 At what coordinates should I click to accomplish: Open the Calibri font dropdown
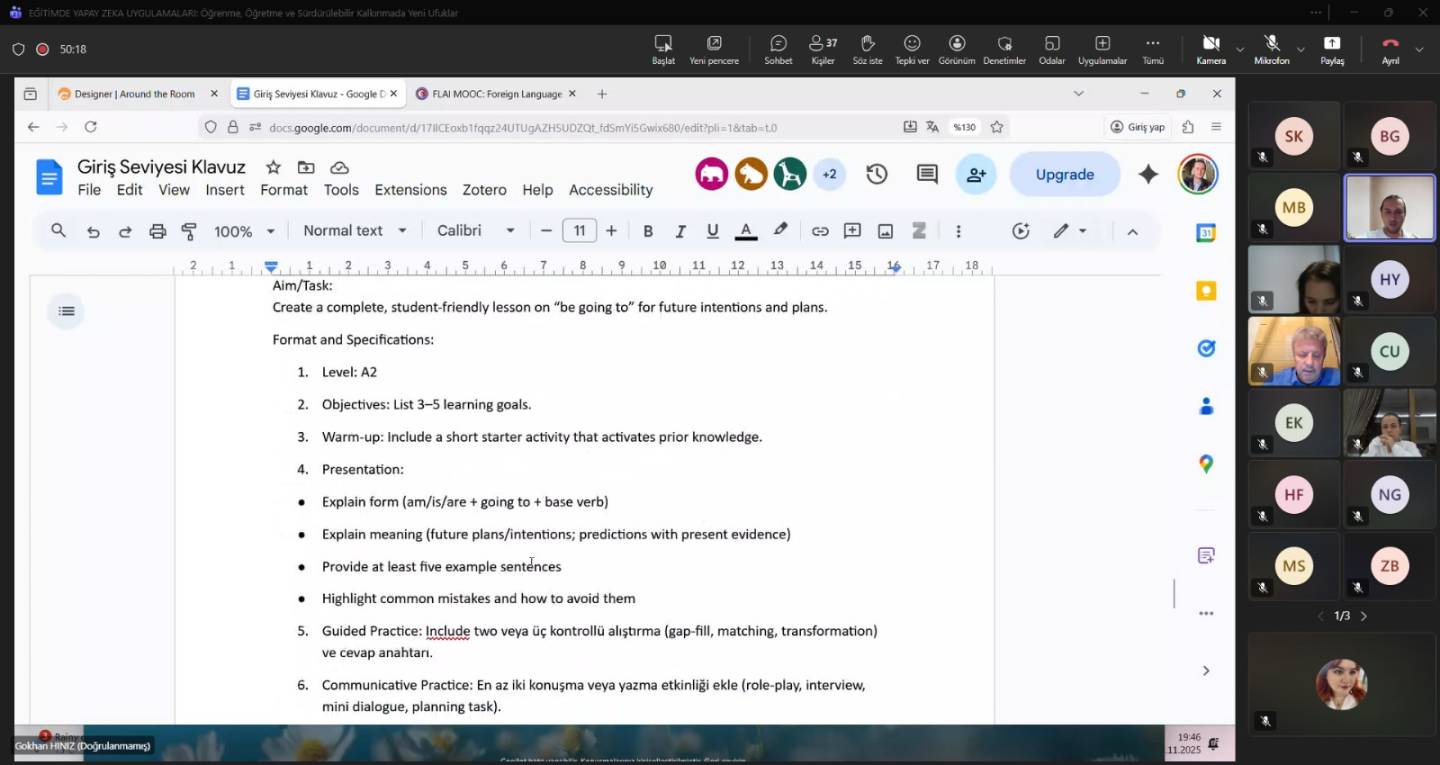pyautogui.click(x=476, y=231)
